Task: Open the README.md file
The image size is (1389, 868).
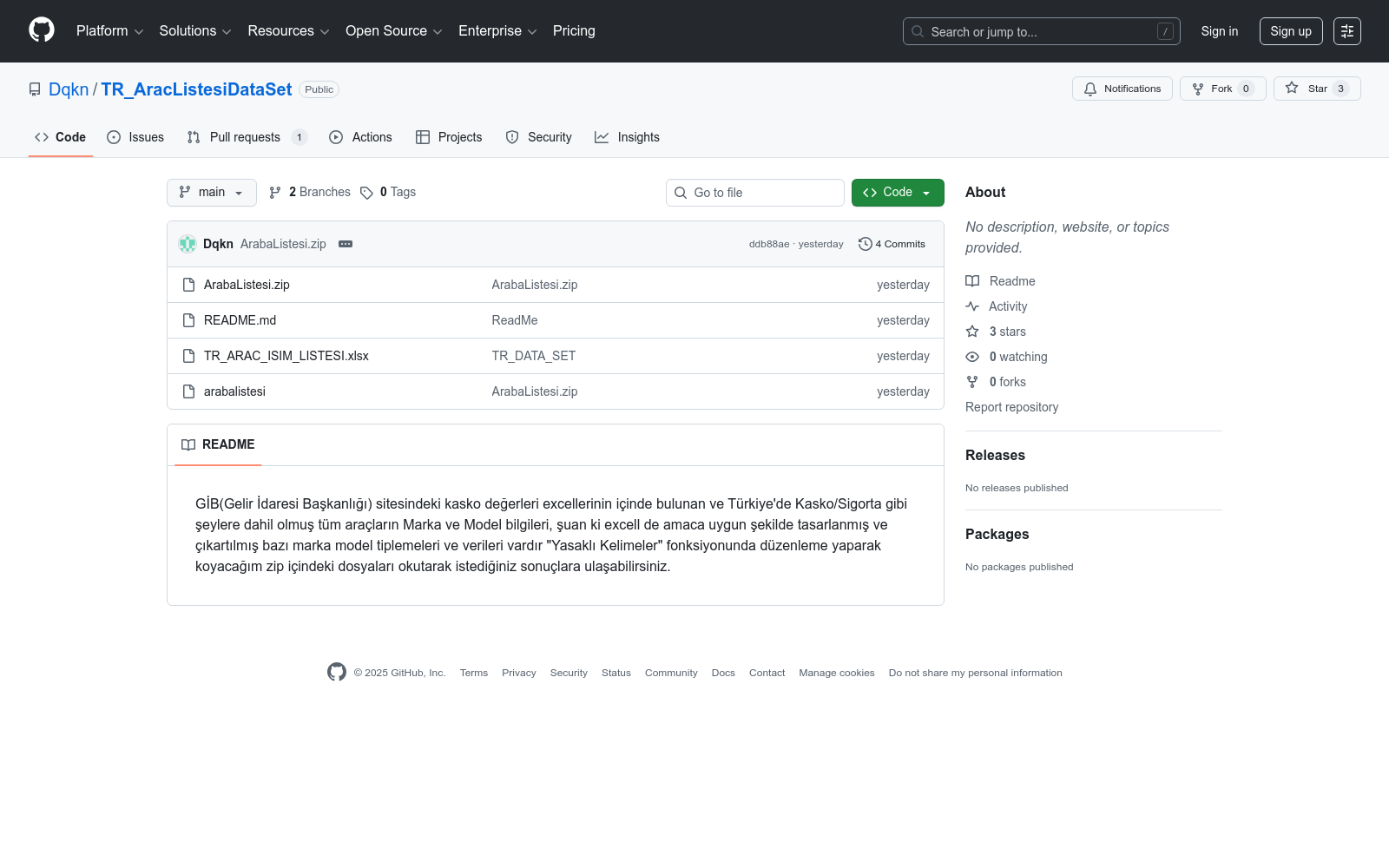Action: [240, 320]
